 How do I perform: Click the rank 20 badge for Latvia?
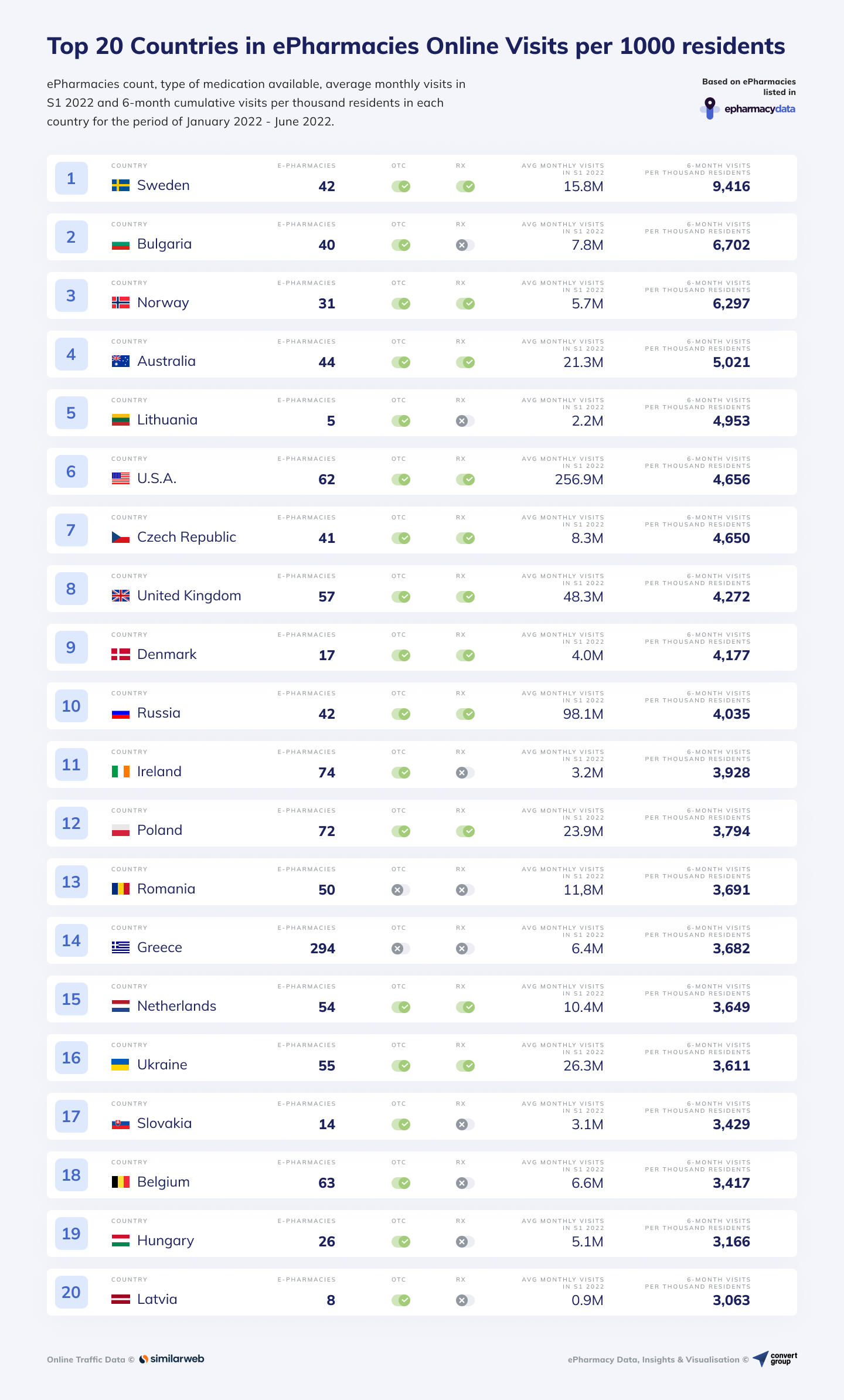[x=71, y=1292]
